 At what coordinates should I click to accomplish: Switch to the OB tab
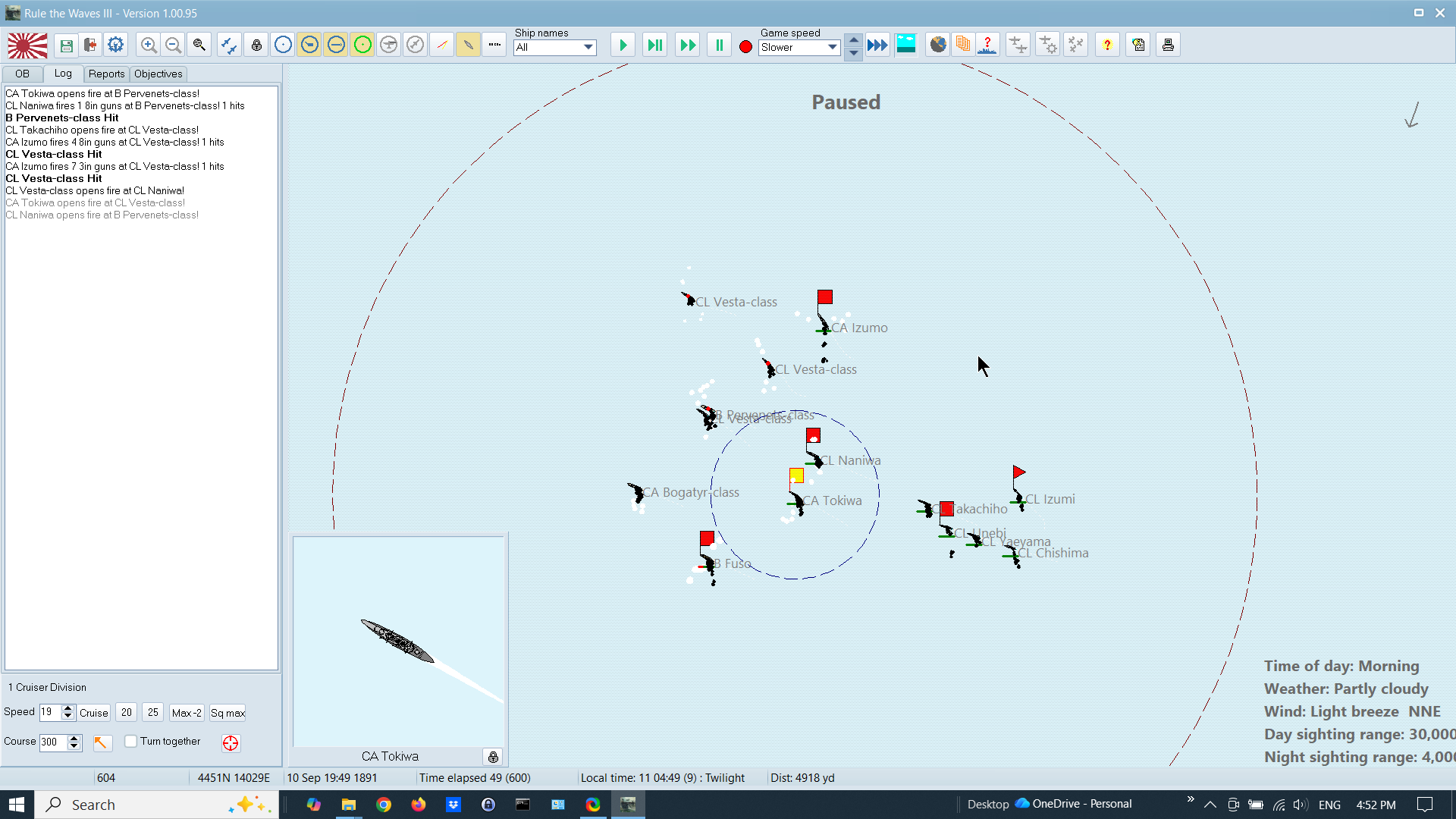(22, 74)
